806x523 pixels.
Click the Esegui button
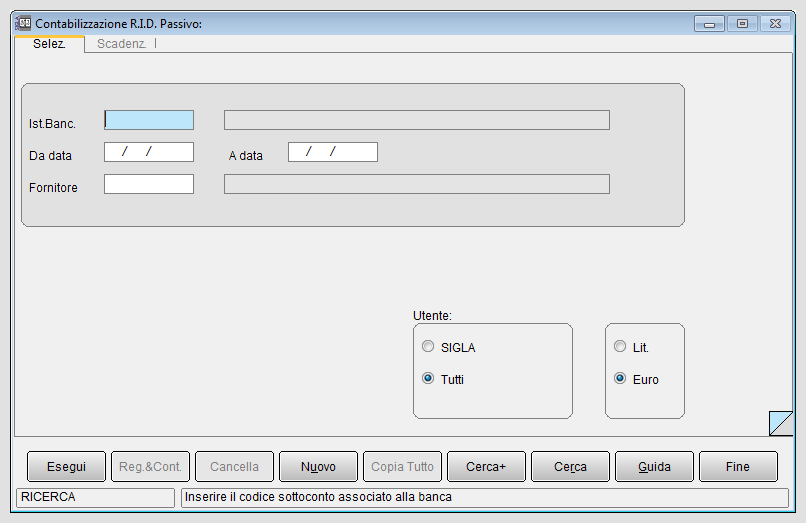point(66,466)
